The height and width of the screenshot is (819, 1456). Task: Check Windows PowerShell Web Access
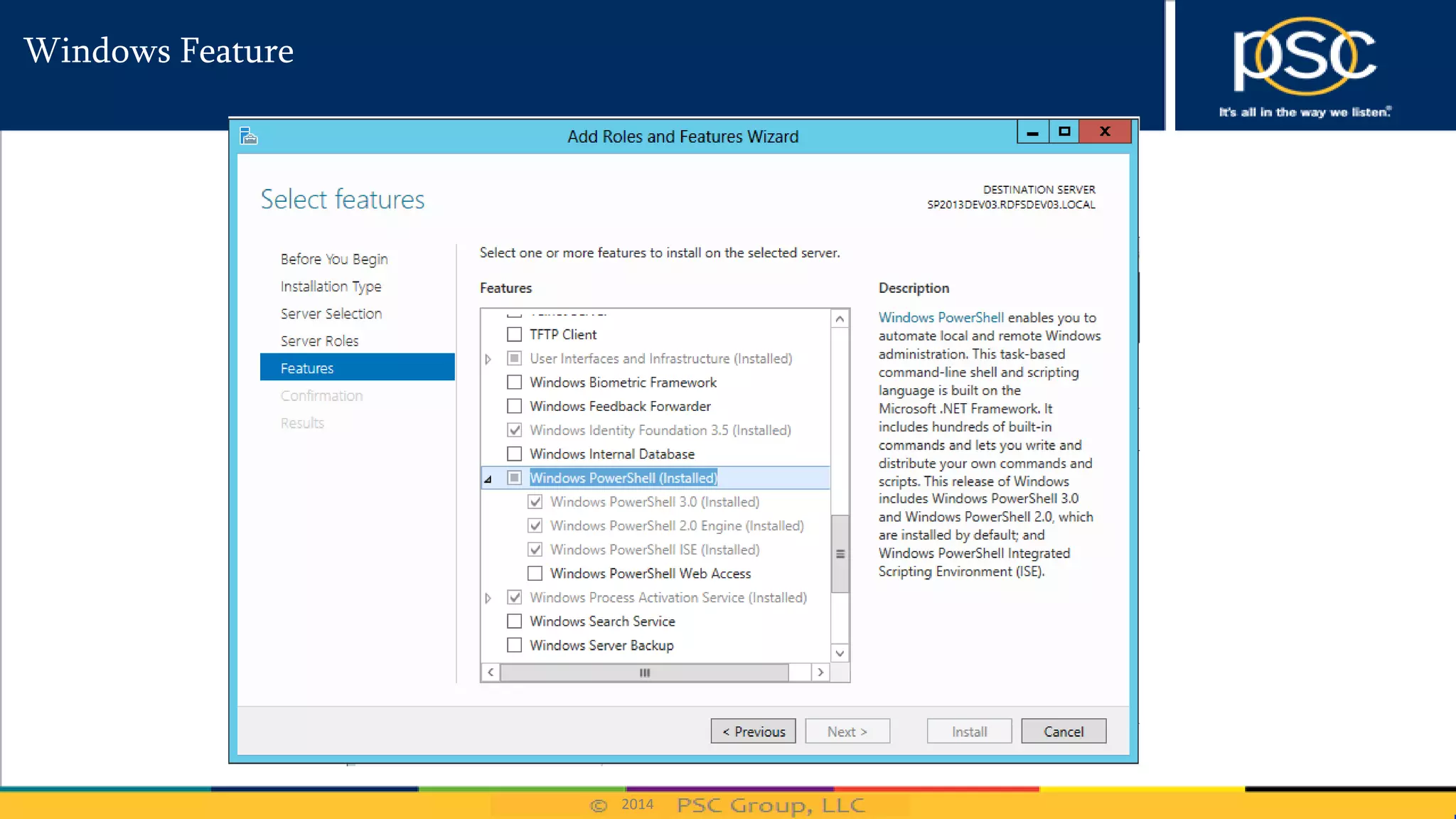tap(535, 573)
